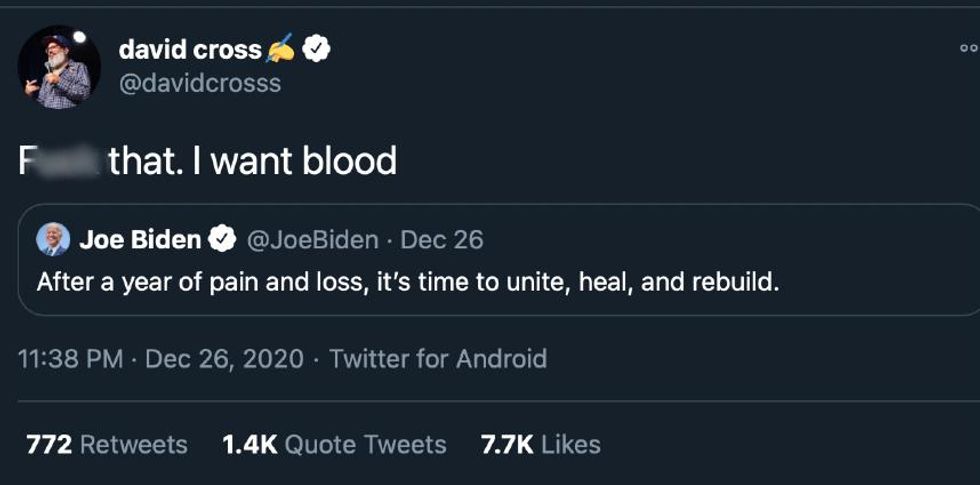Click the Dec 26, 2020 date
Viewport: 980px width, 485px height.
click(224, 358)
